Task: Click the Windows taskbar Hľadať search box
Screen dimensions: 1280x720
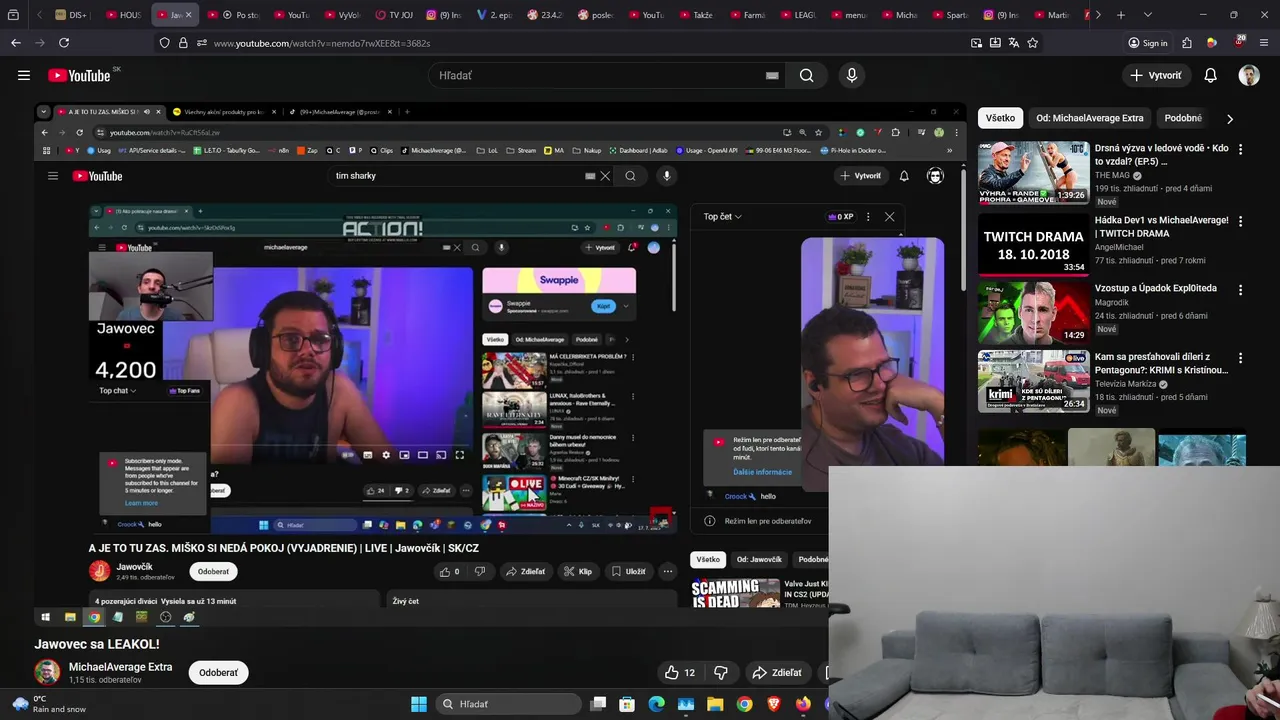Action: (510, 704)
